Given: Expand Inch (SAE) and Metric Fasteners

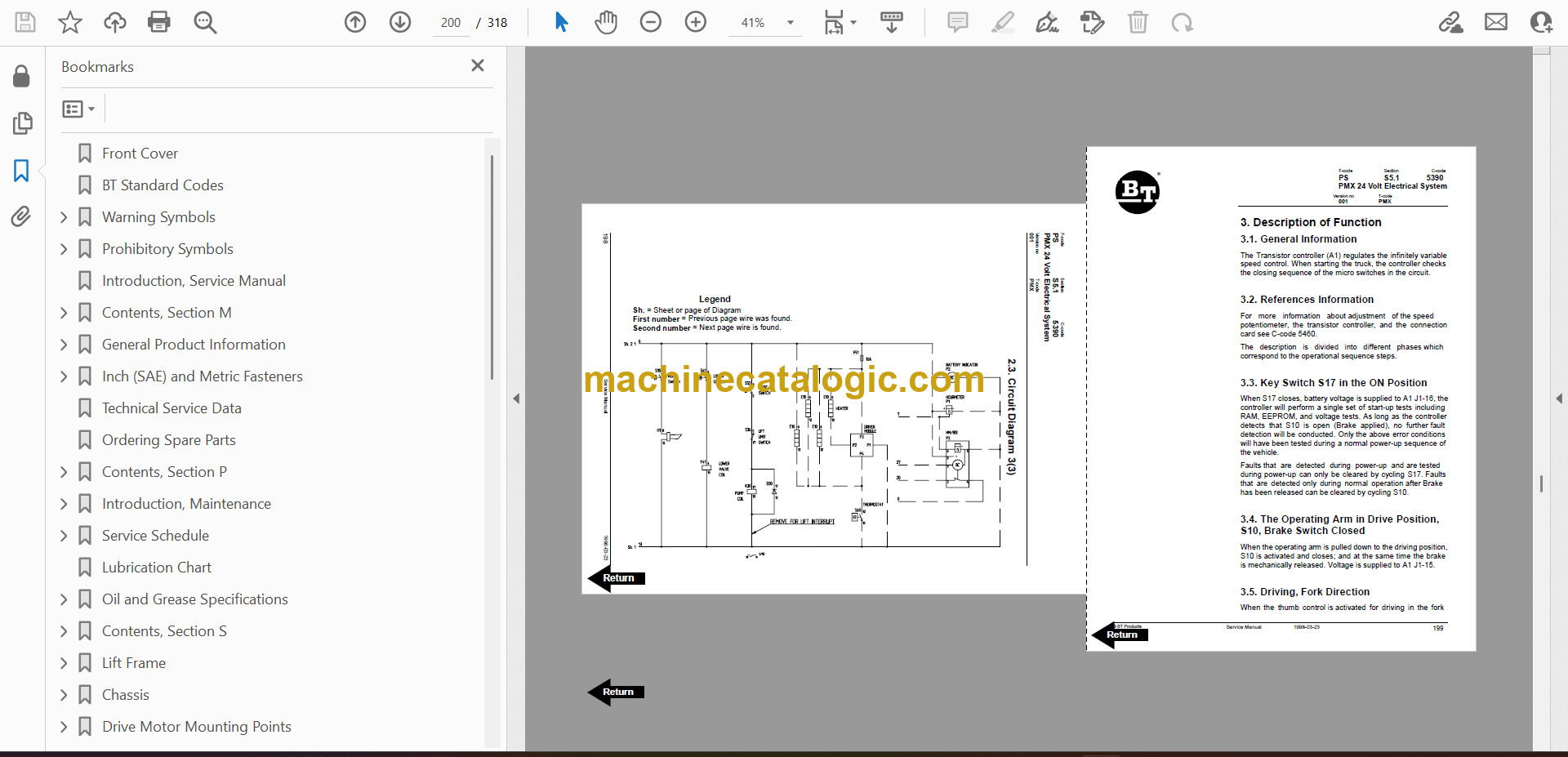Looking at the screenshot, I should point(64,376).
